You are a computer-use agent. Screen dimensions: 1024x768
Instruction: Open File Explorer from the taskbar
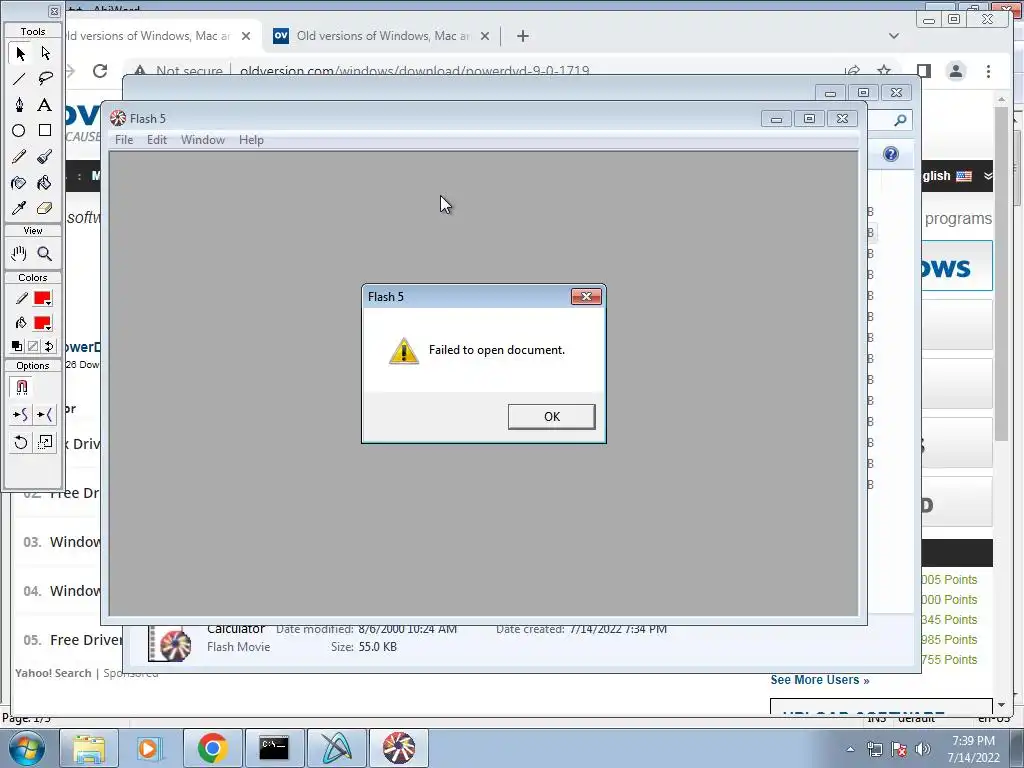coord(89,748)
